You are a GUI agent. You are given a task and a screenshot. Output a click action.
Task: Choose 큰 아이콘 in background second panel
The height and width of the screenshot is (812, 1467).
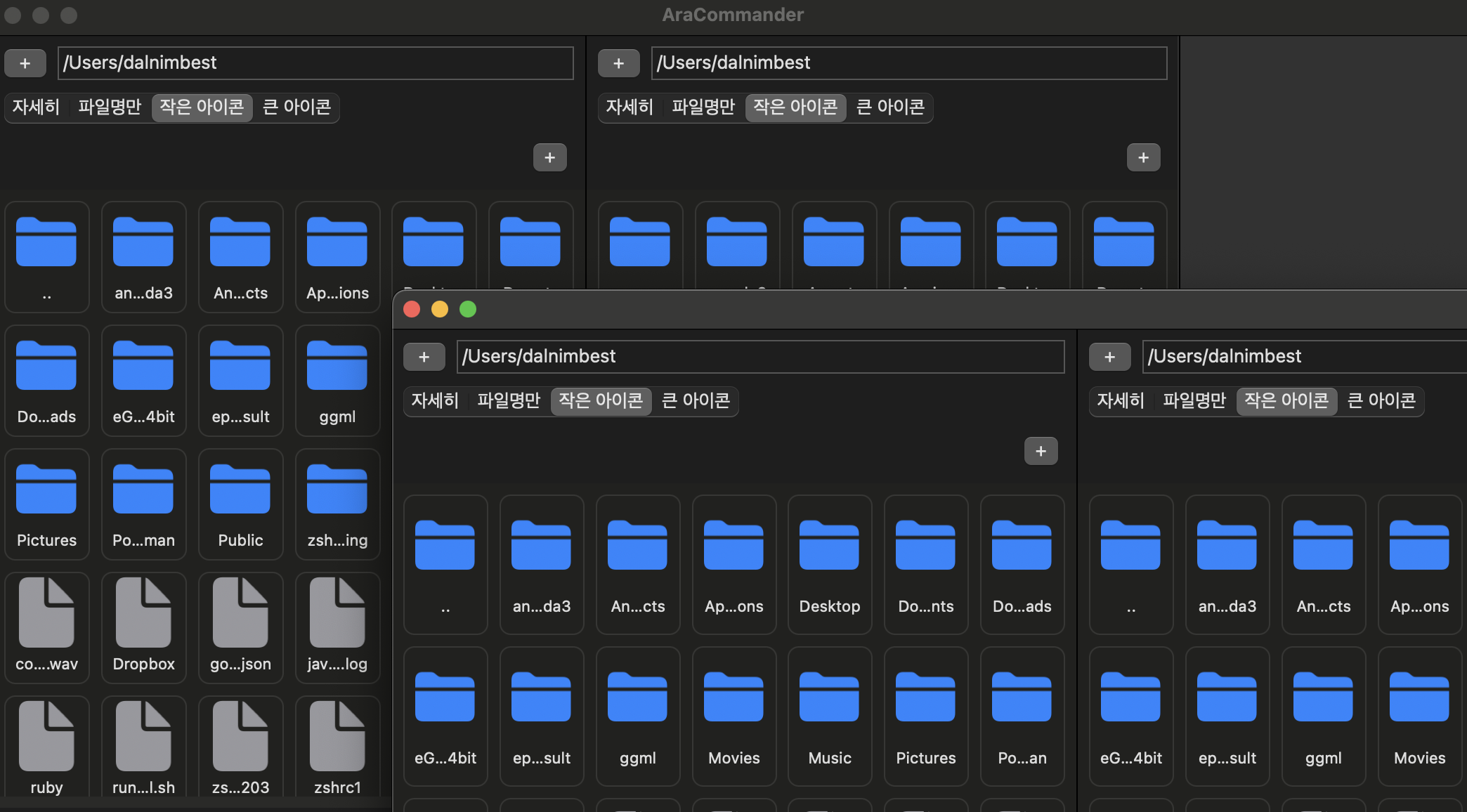(x=890, y=107)
